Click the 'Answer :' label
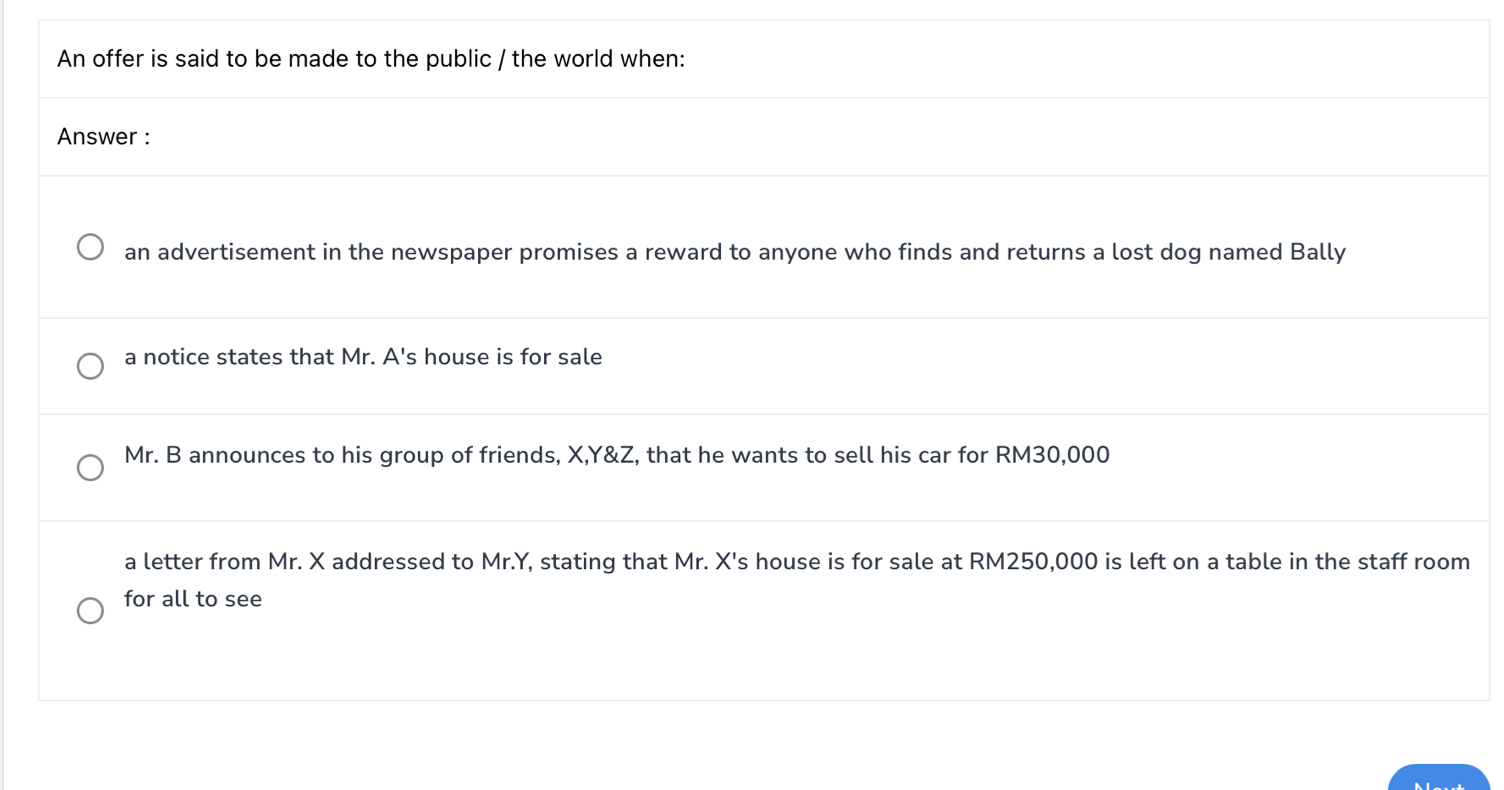This screenshot has width=1504, height=790. point(103,137)
